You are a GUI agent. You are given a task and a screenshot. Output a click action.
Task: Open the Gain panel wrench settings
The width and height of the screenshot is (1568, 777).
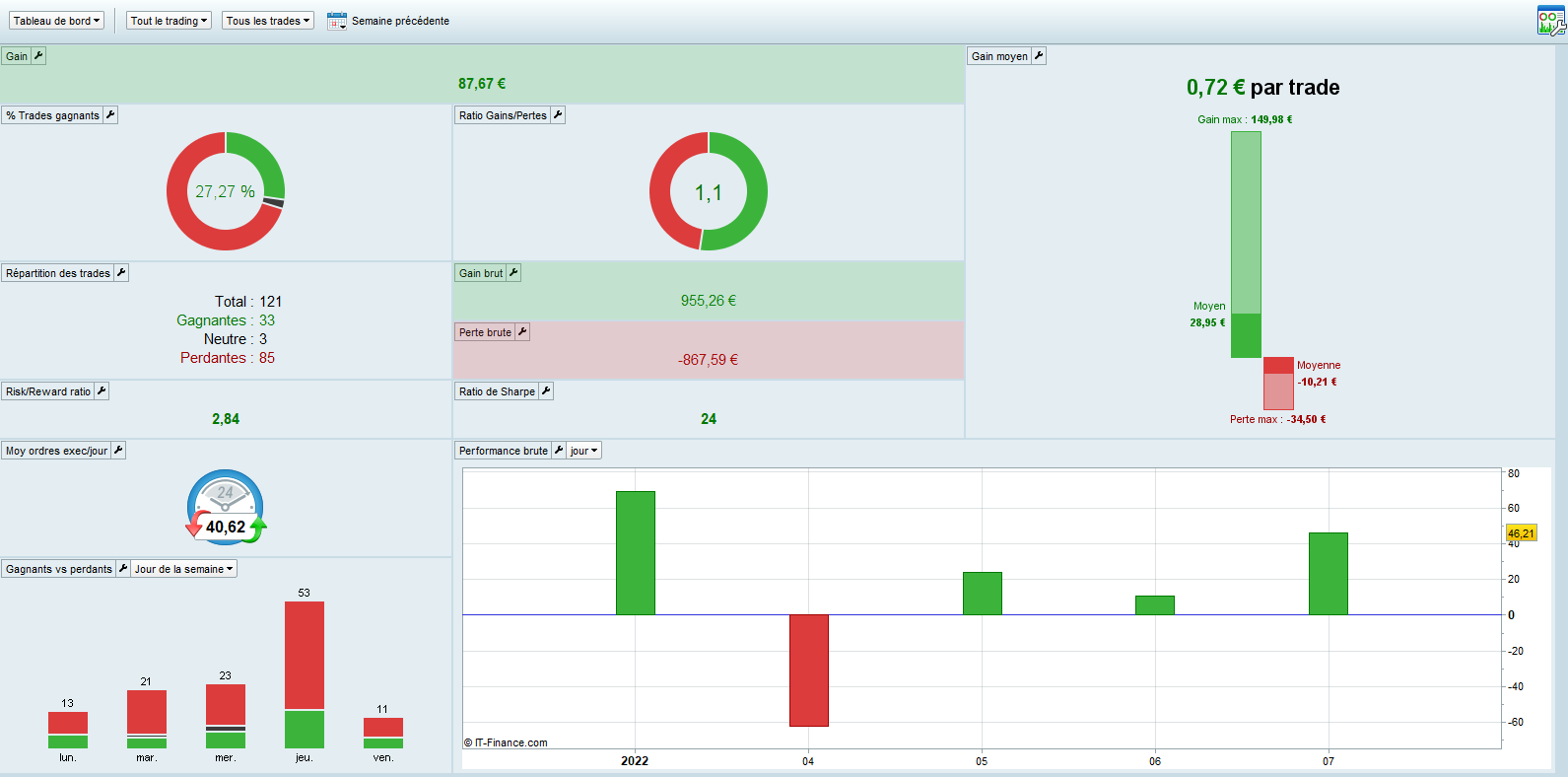38,56
